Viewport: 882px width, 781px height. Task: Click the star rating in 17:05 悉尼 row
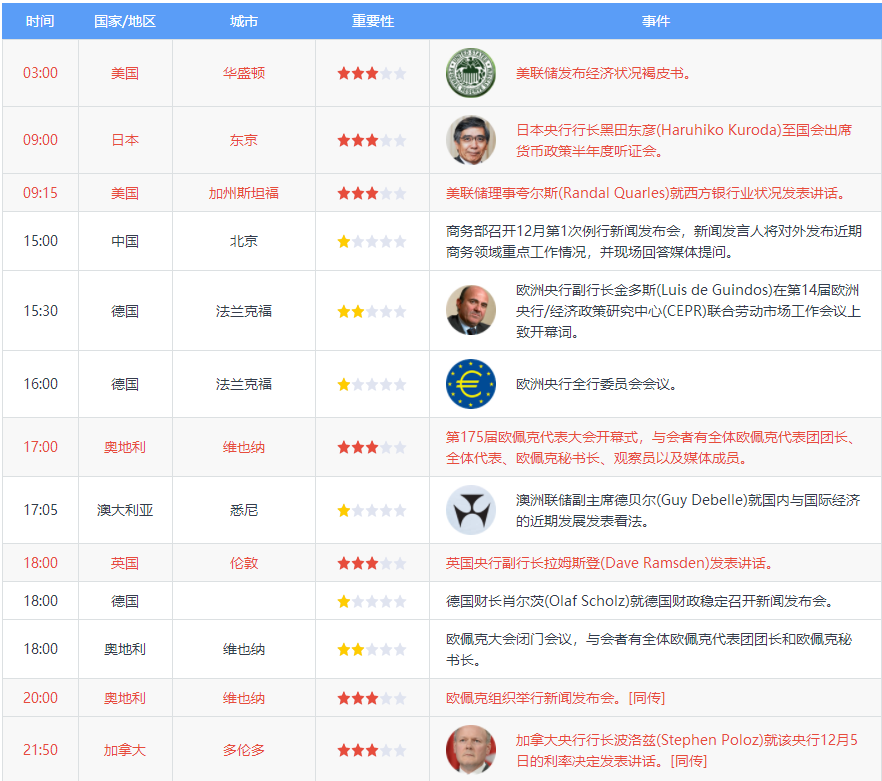pyautogui.click(x=372, y=510)
